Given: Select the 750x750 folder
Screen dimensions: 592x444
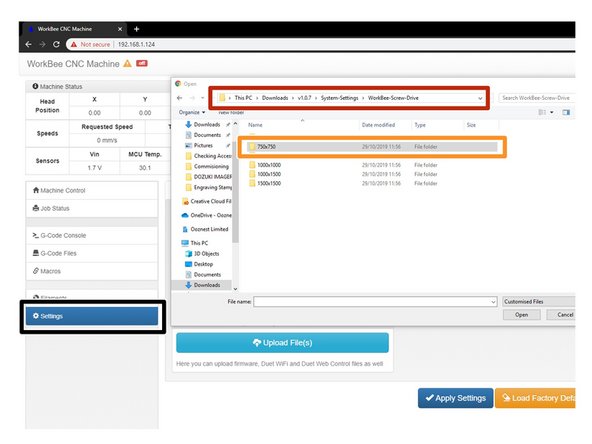Looking at the screenshot, I should tap(372, 146).
